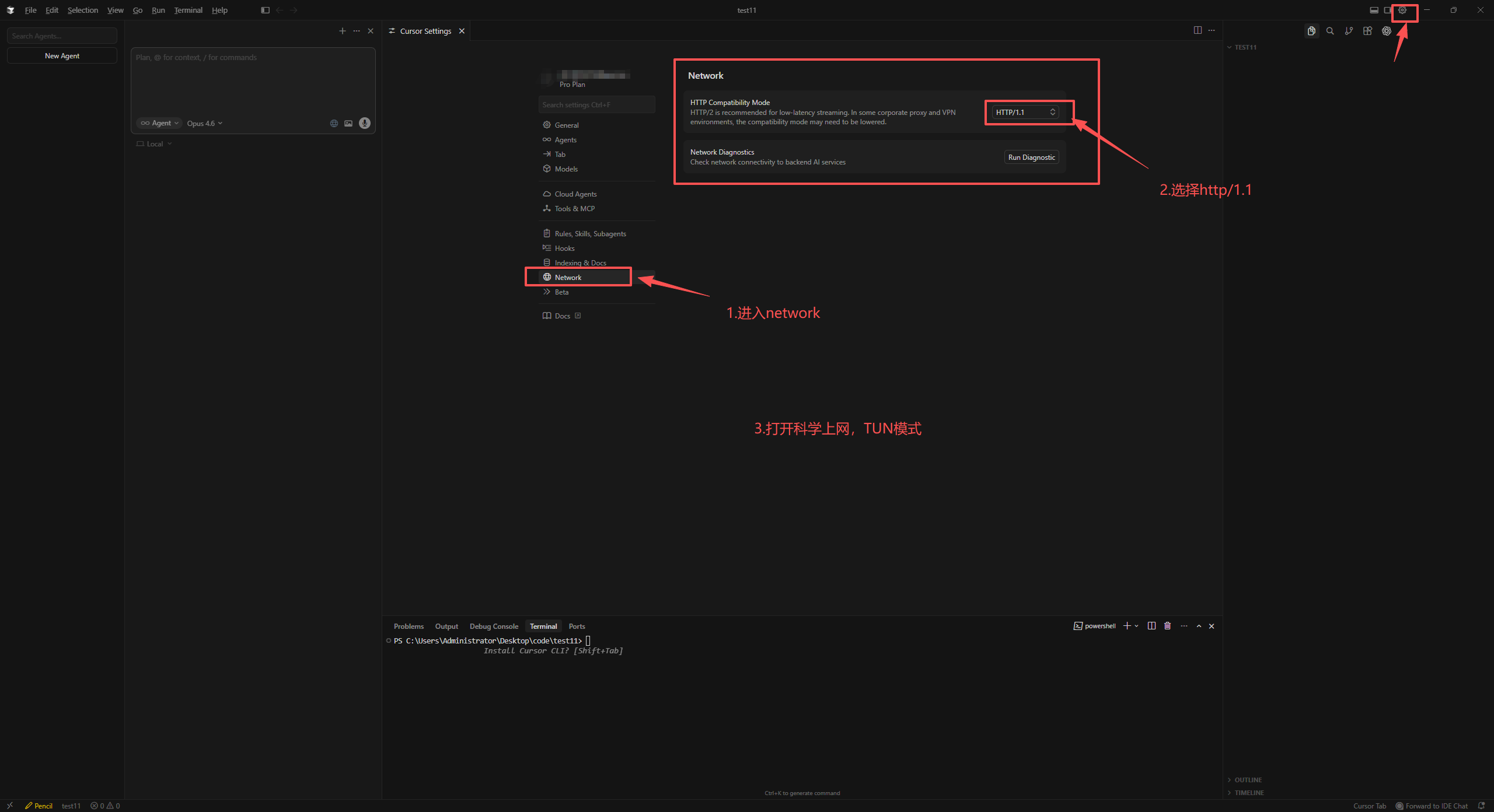The height and width of the screenshot is (812, 1494).
Task: Open terminal panel more actions menu
Action: coord(1184,626)
